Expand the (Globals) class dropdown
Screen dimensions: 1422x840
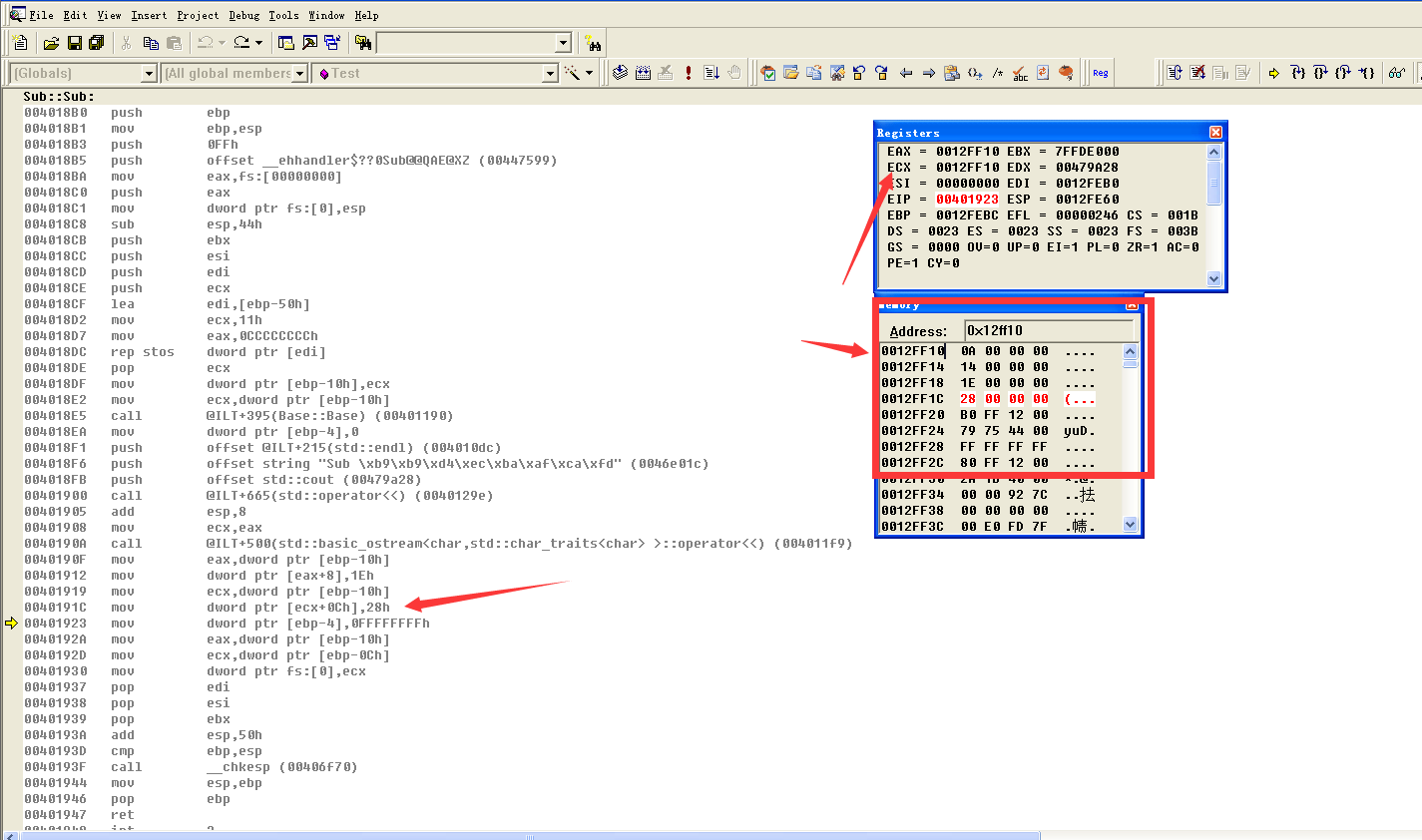tap(149, 73)
